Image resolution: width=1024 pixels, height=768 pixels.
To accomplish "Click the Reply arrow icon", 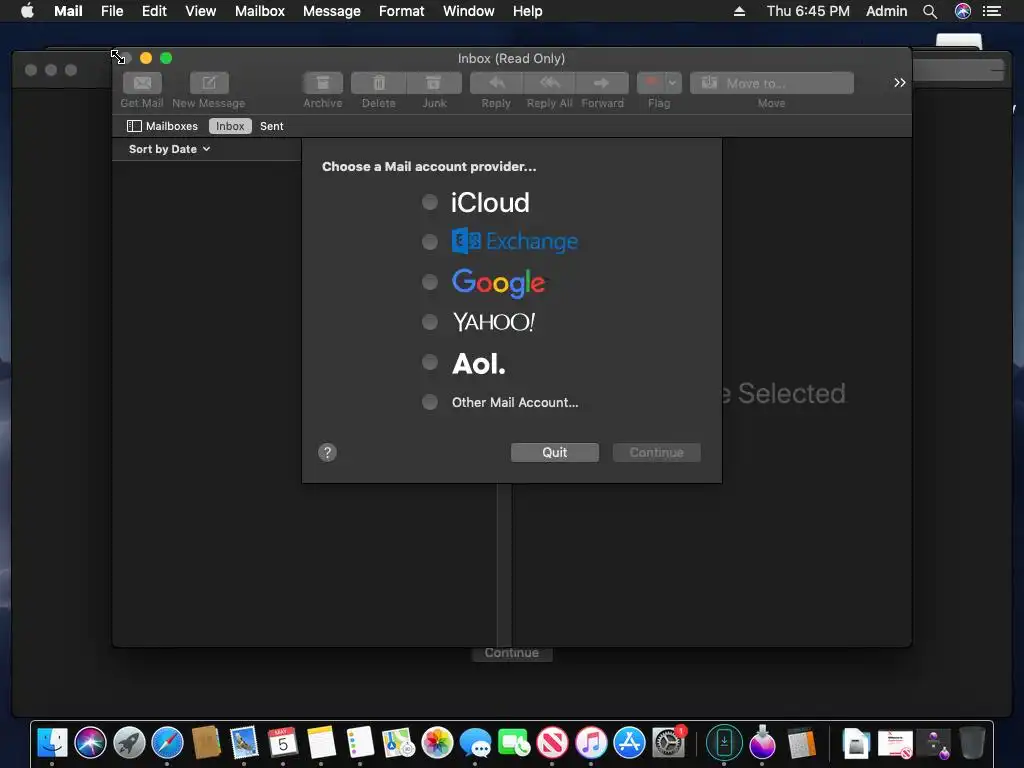I will (496, 83).
